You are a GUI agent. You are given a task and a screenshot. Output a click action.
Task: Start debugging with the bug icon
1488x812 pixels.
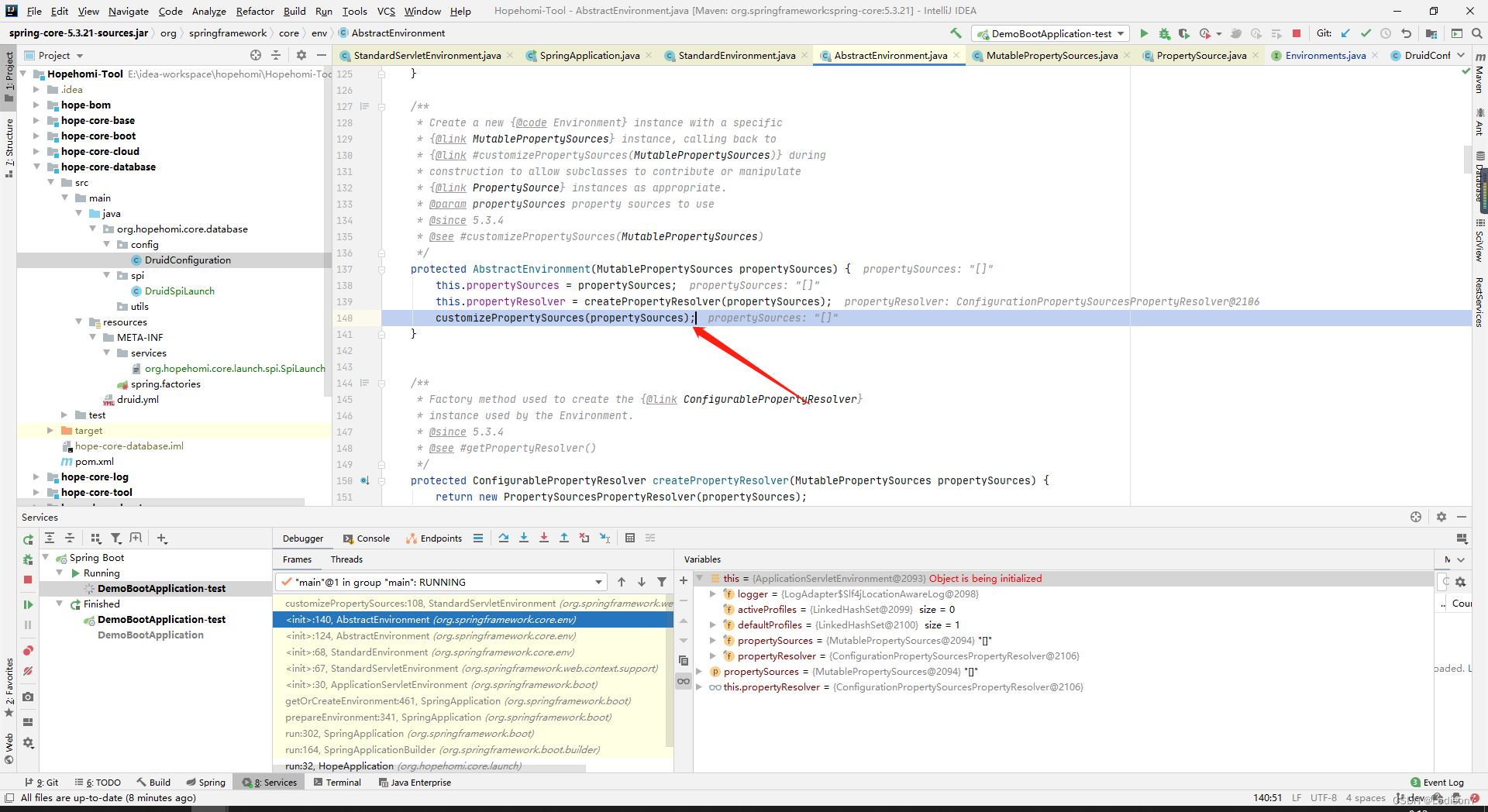pyautogui.click(x=1164, y=33)
